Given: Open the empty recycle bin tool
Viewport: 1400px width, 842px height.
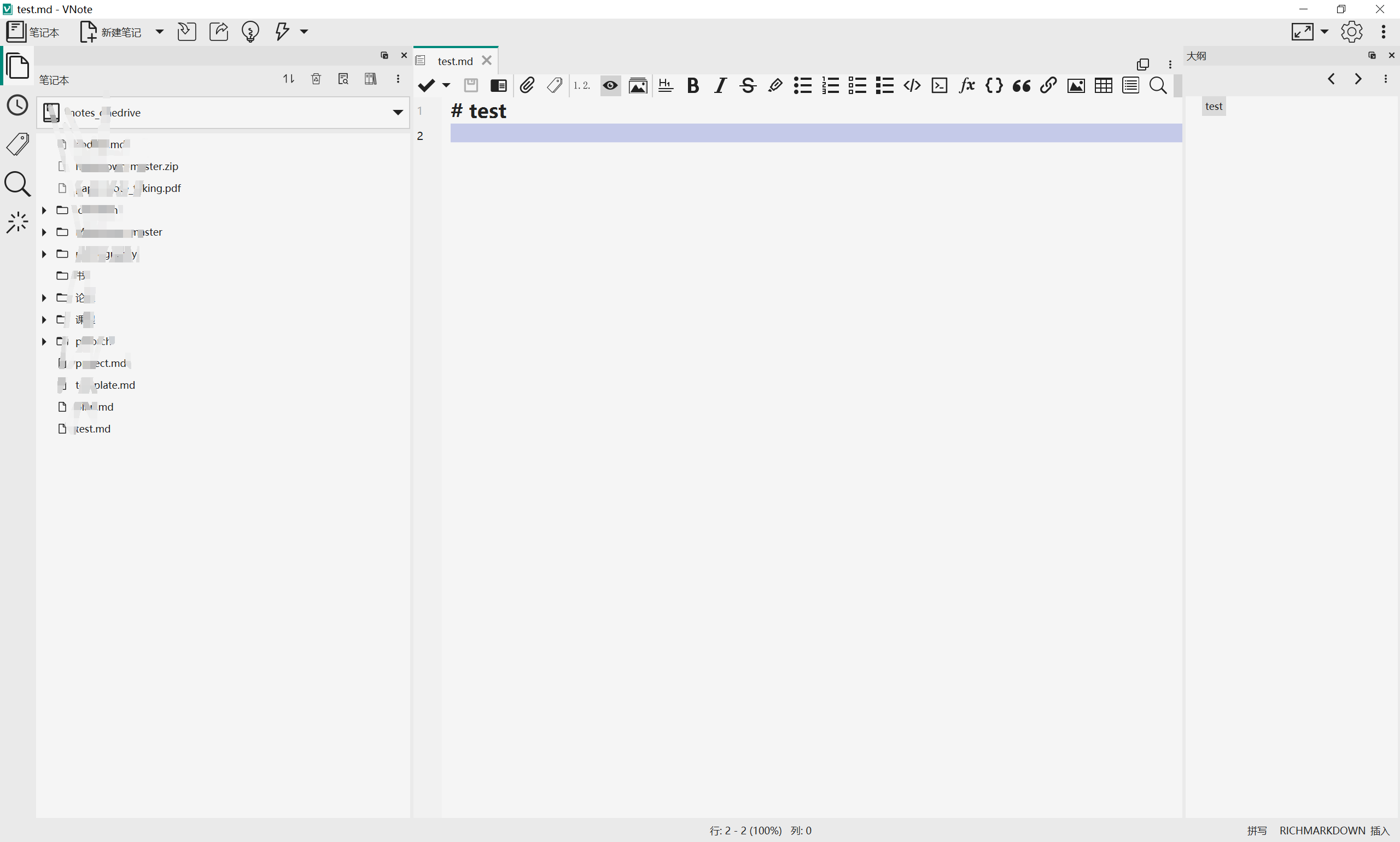Looking at the screenshot, I should click(x=316, y=79).
